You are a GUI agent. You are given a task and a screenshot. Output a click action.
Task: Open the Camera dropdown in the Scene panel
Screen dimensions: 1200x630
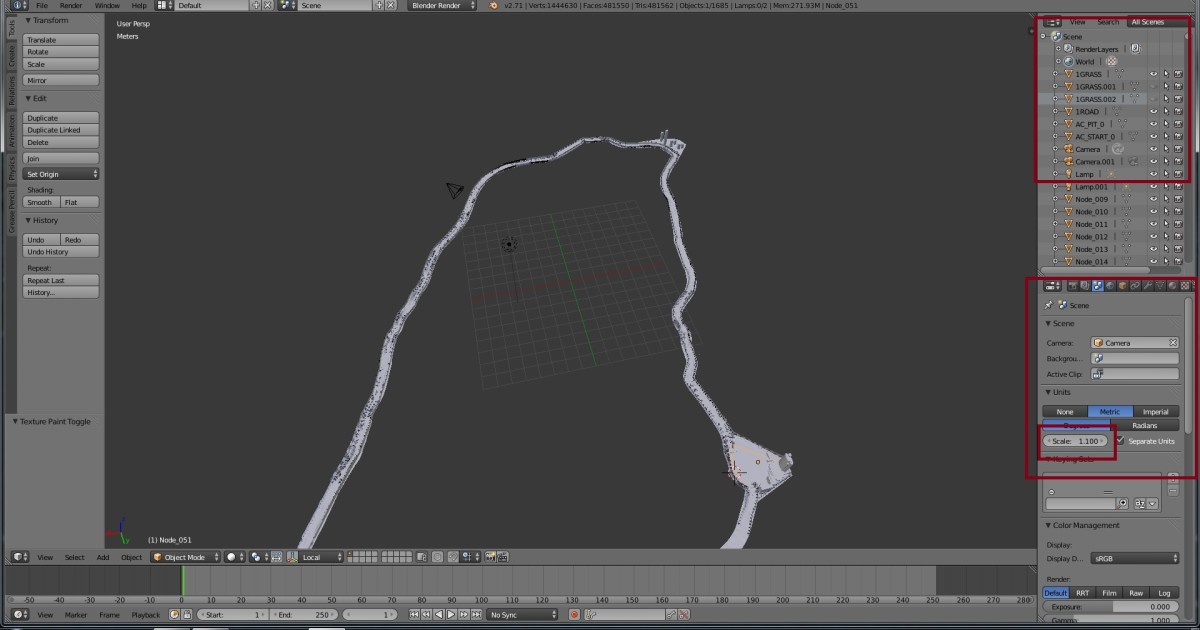tap(1133, 343)
